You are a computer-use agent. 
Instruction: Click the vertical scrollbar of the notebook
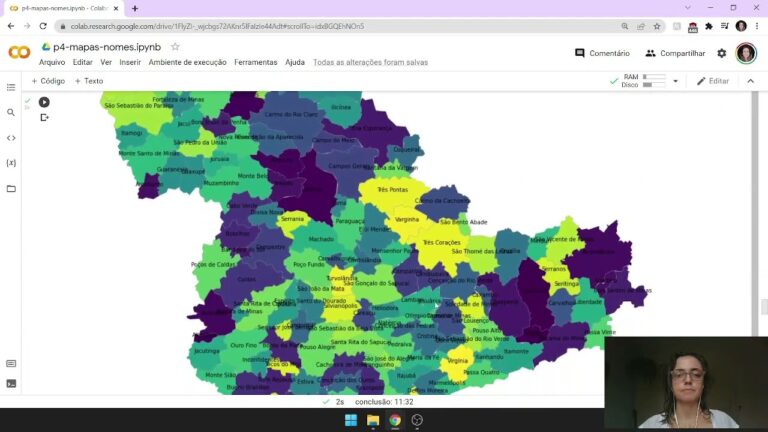755,213
